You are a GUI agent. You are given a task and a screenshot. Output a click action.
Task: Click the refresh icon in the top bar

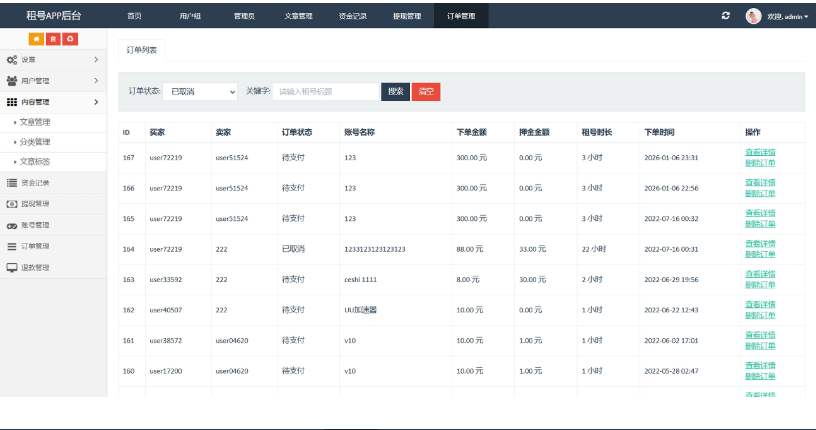(x=725, y=16)
